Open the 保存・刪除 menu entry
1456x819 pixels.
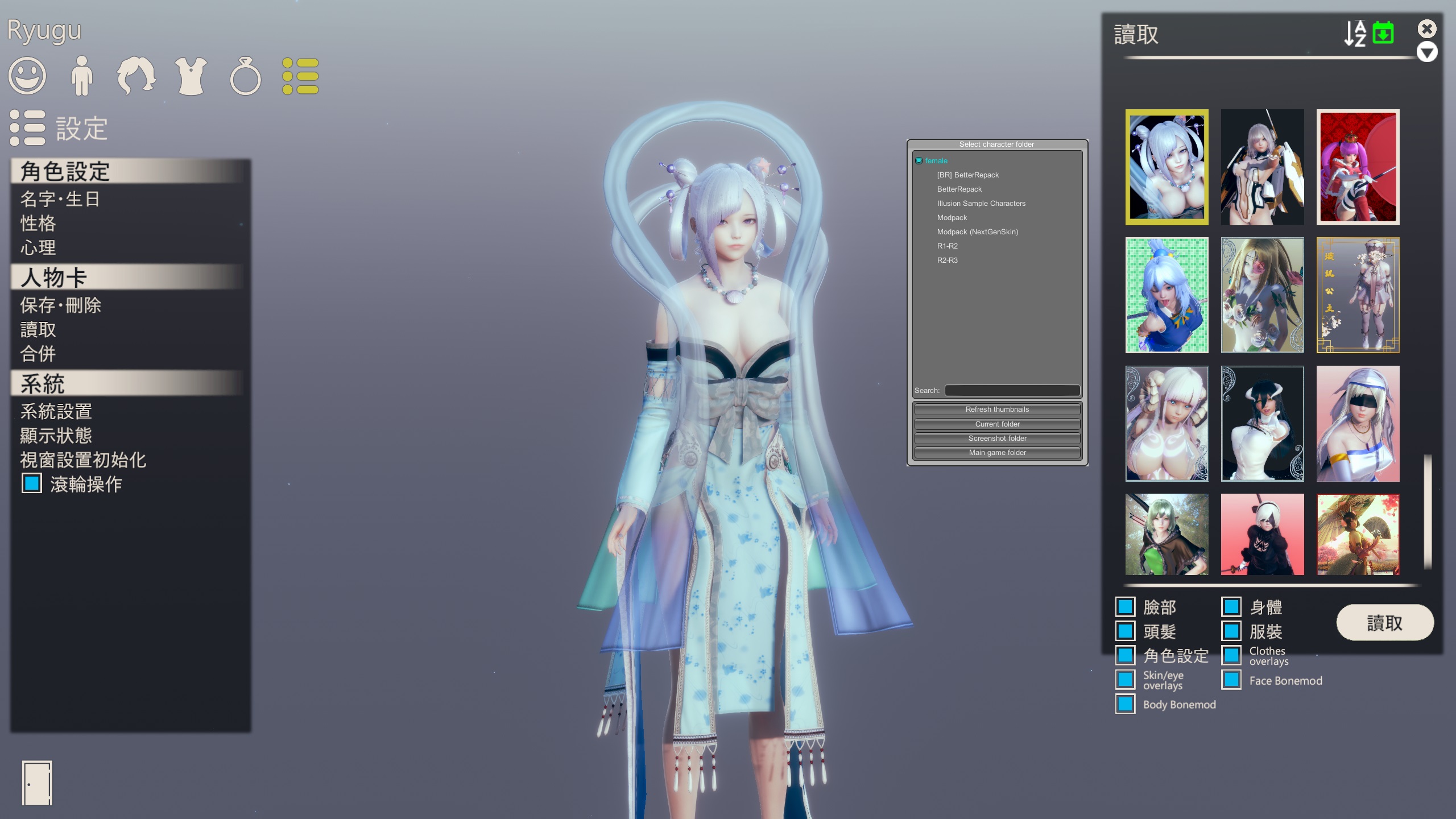pos(61,305)
